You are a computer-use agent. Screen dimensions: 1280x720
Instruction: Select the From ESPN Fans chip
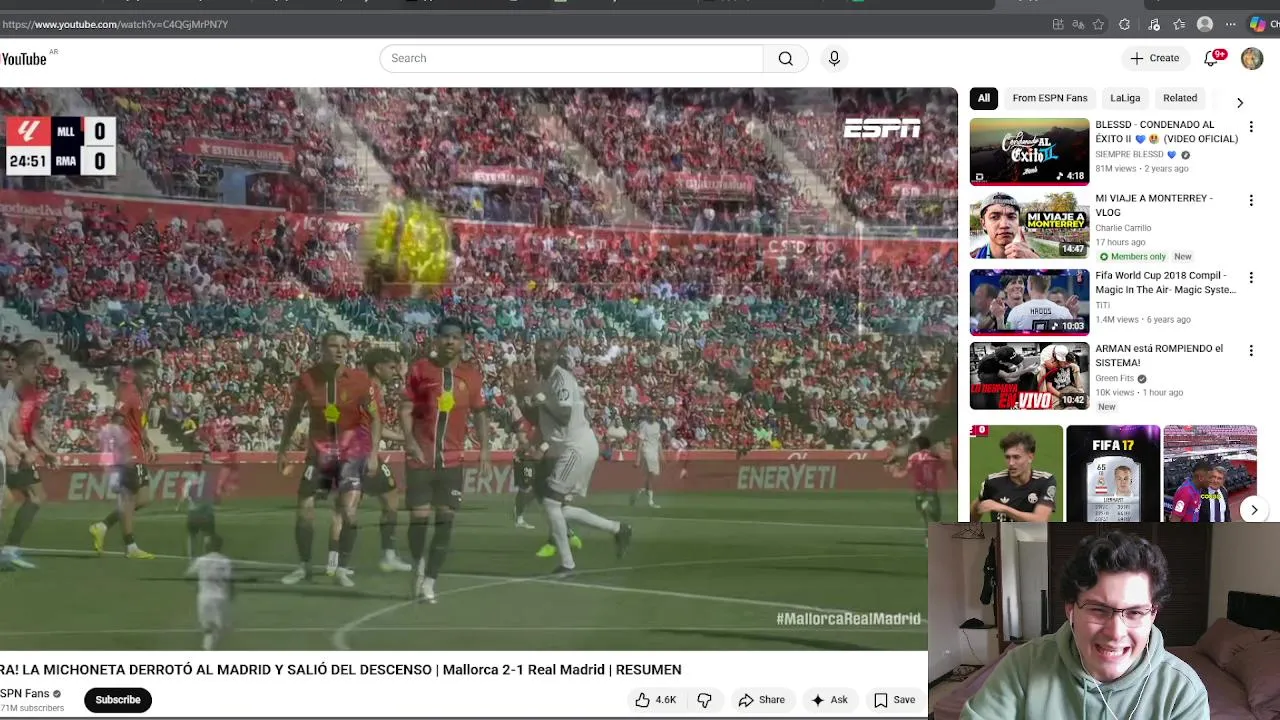pos(1049,98)
